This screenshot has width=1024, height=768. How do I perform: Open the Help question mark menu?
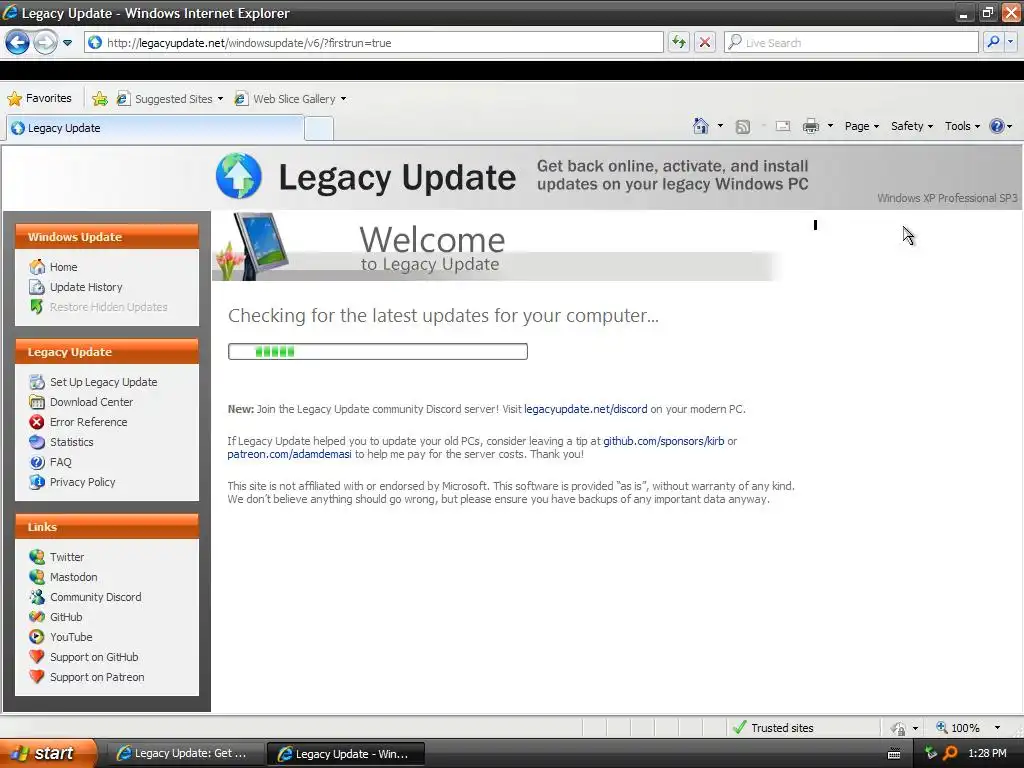click(x=1000, y=126)
